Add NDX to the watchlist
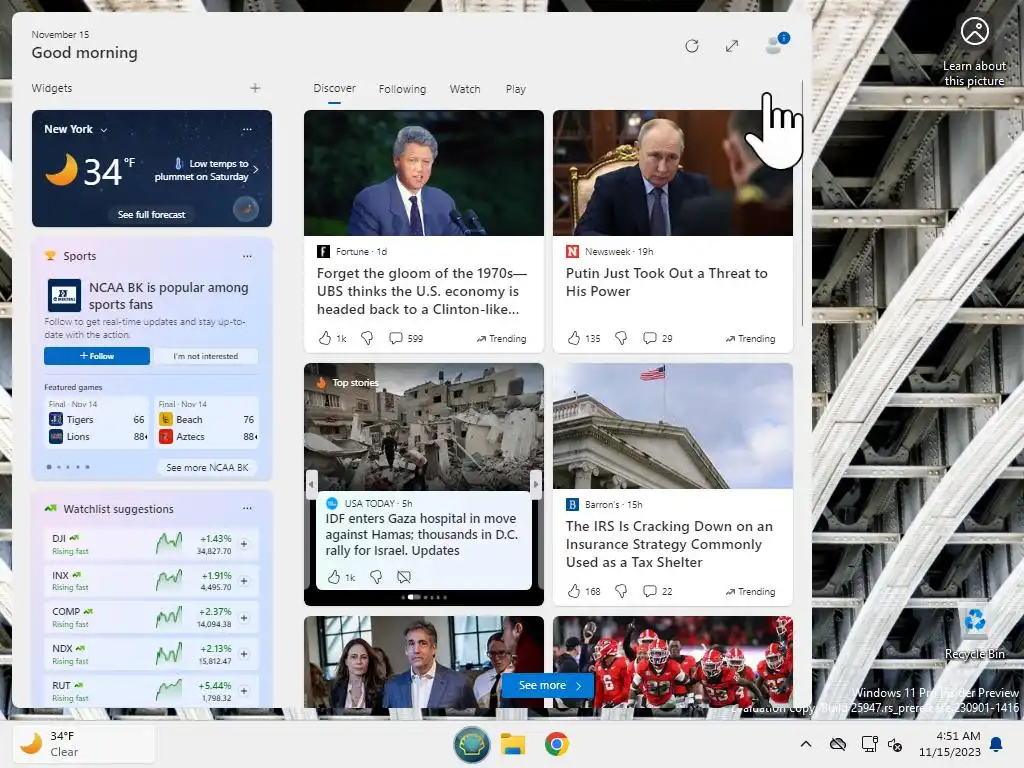 (x=244, y=654)
